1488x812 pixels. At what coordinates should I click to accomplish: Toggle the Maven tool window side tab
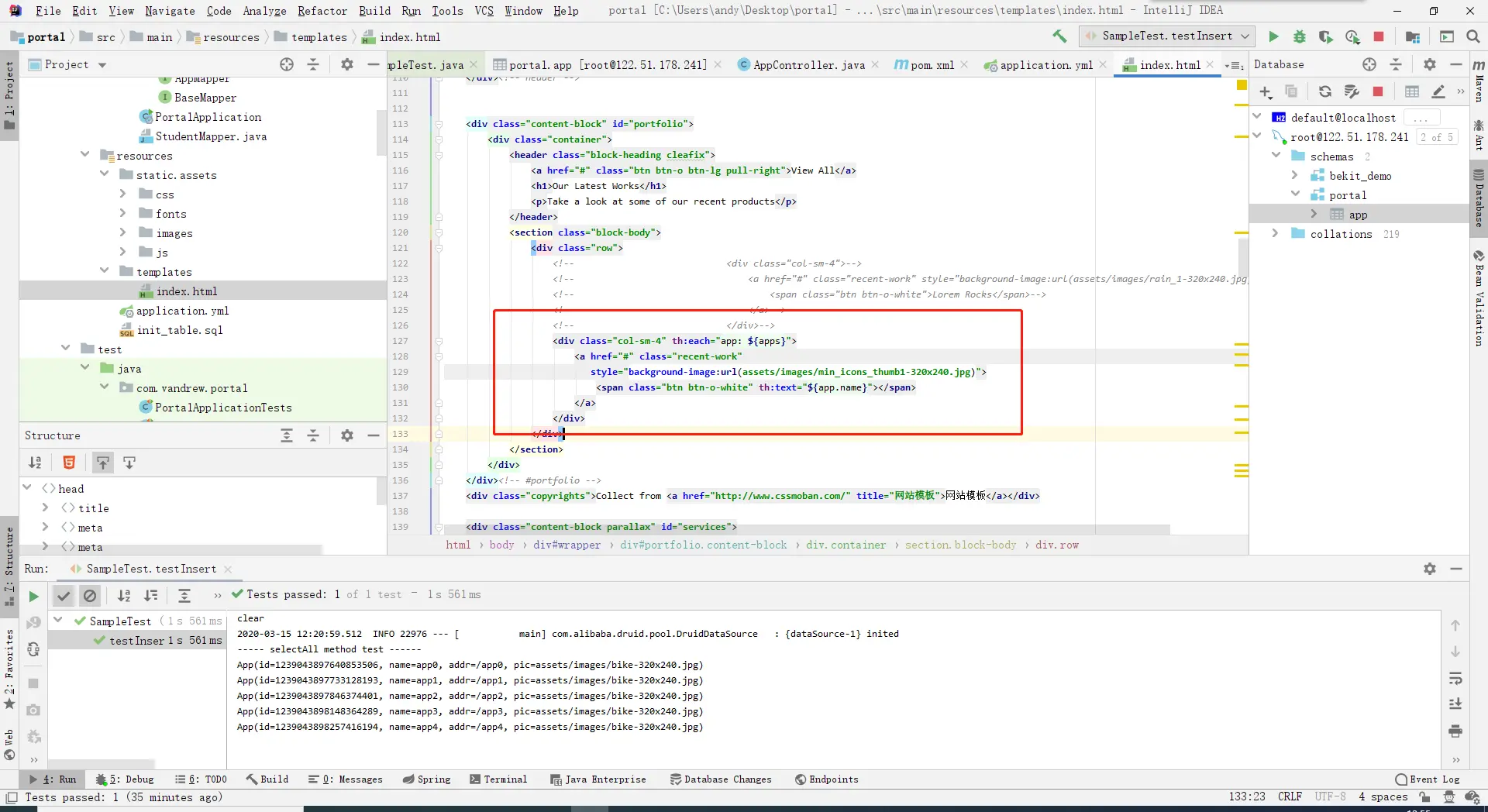tap(1479, 81)
